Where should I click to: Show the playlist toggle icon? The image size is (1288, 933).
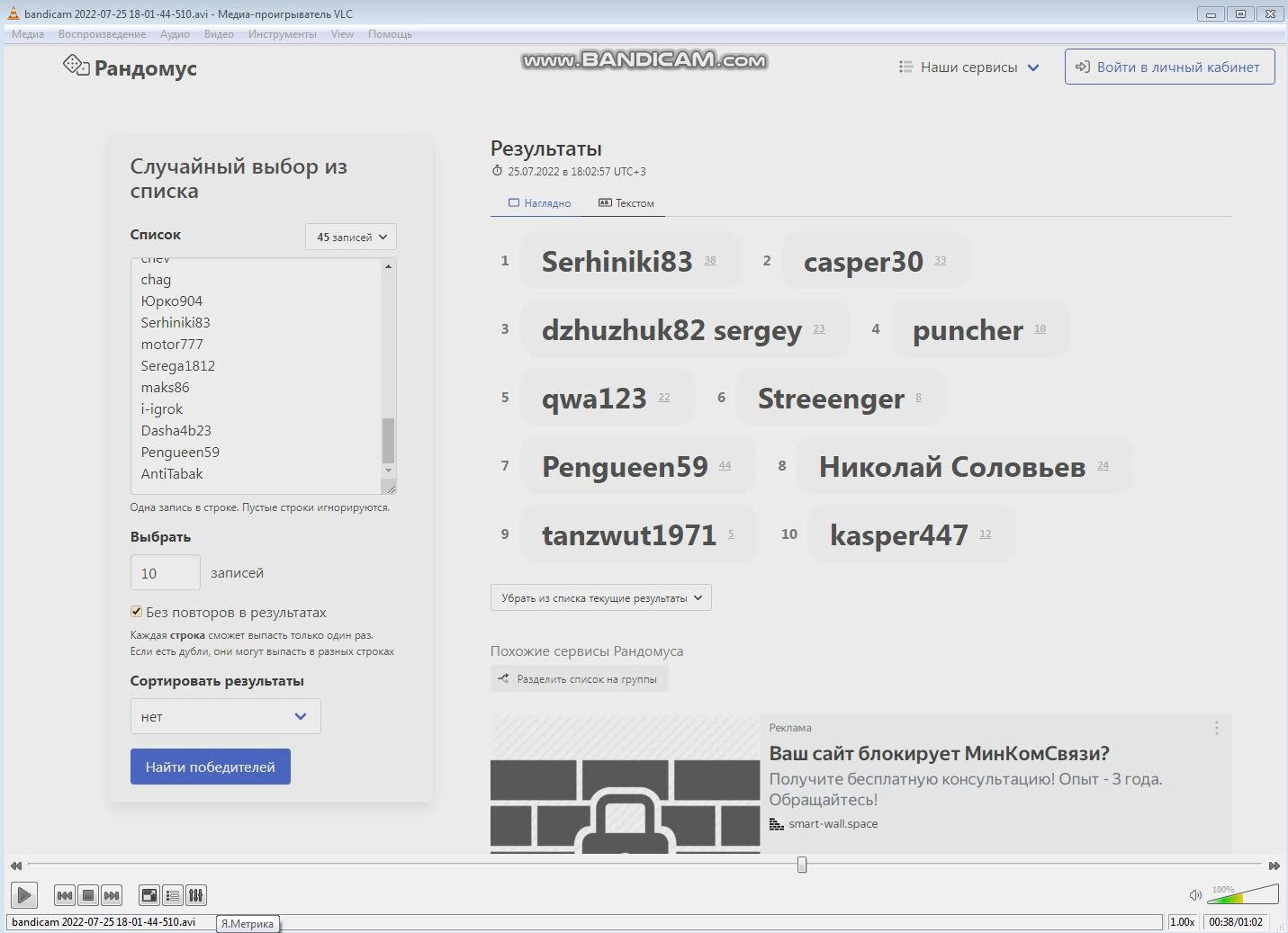click(x=173, y=895)
